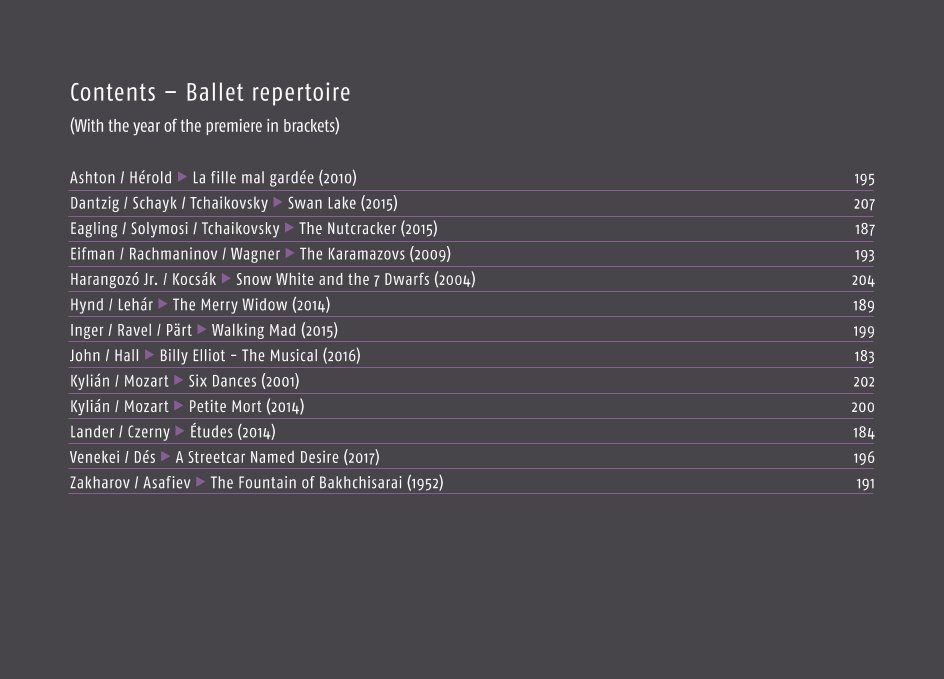
Task: Open Snow White and the 7 Dwarfs entry
Action: (471, 279)
